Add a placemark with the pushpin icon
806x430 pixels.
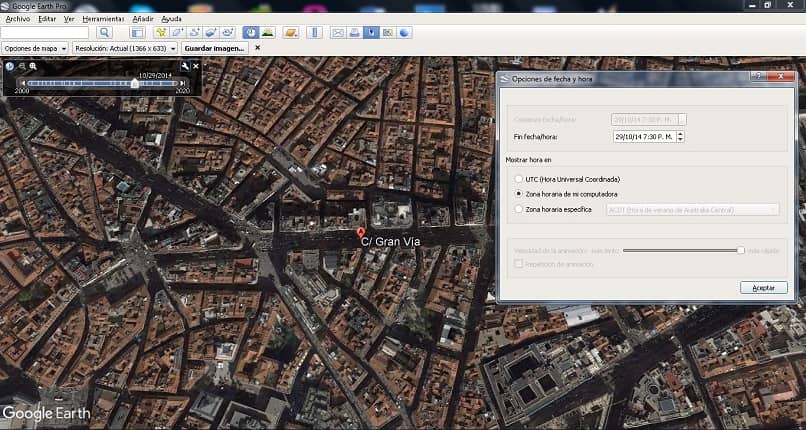click(161, 33)
